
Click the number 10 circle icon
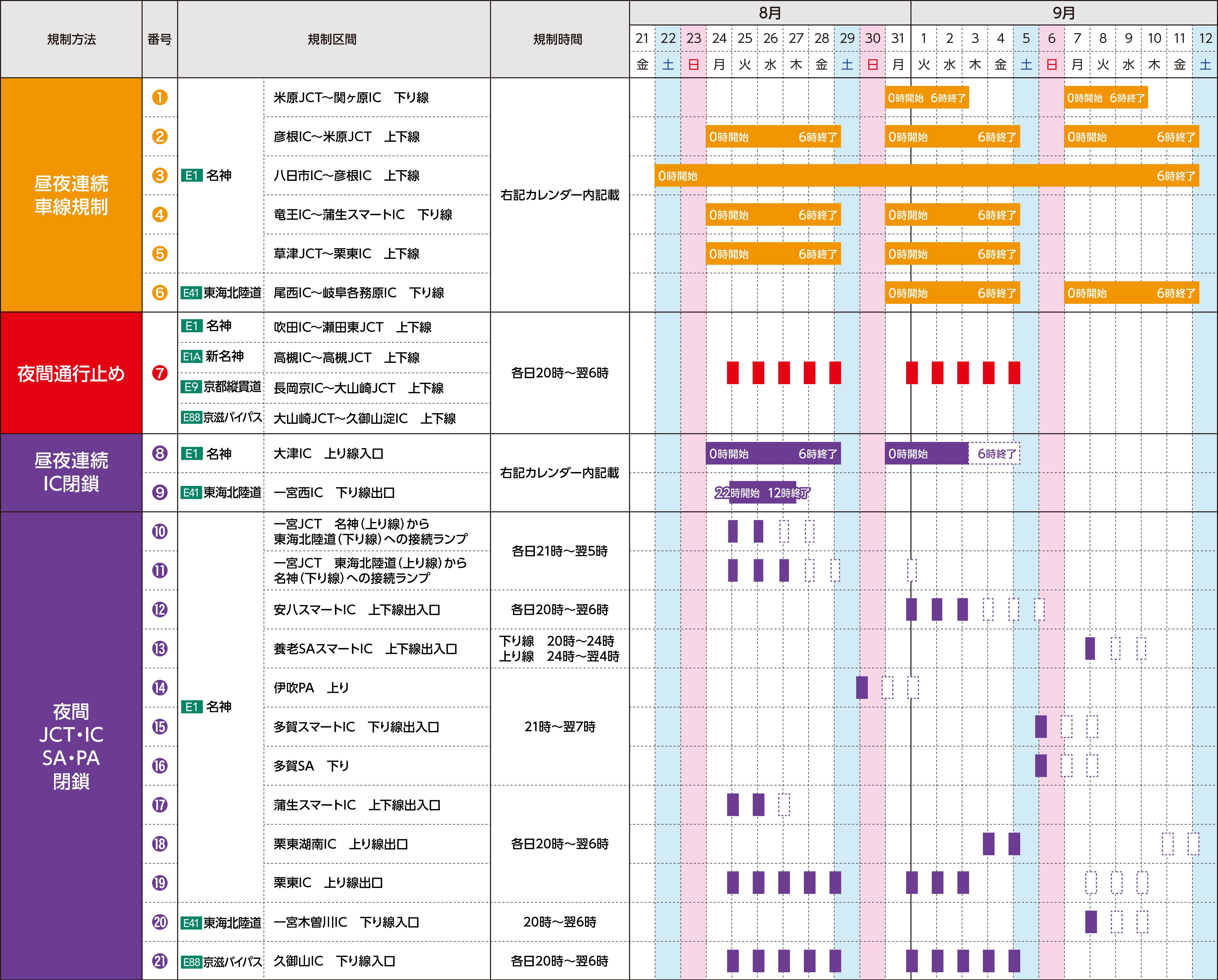pyautogui.click(x=160, y=531)
